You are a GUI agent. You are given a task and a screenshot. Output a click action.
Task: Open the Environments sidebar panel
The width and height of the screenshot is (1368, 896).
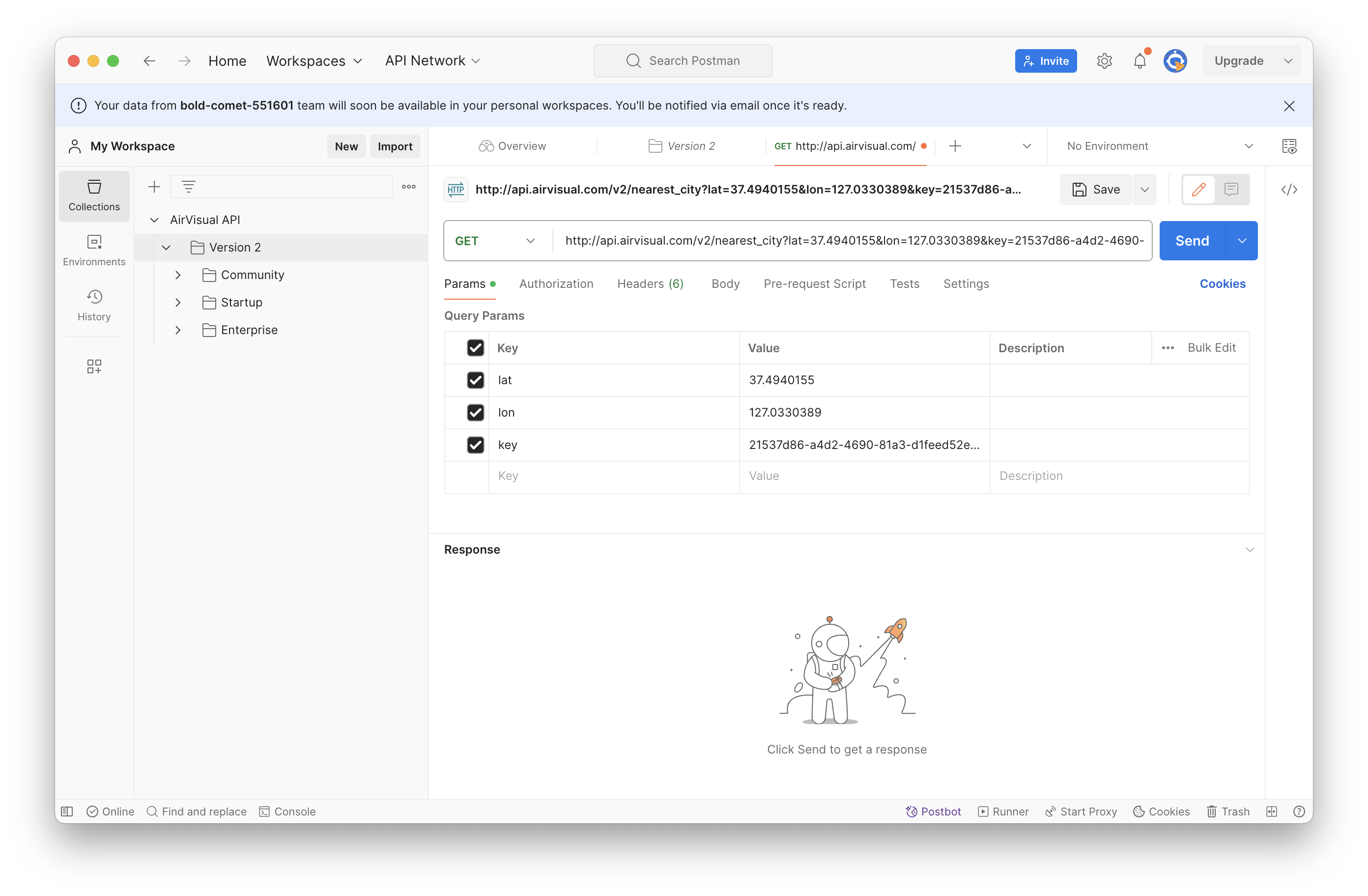click(94, 250)
